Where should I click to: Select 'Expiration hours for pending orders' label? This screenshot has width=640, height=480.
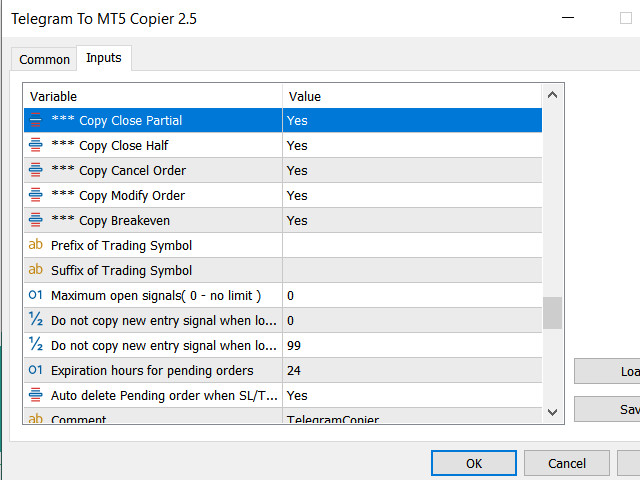pyautogui.click(x=152, y=370)
